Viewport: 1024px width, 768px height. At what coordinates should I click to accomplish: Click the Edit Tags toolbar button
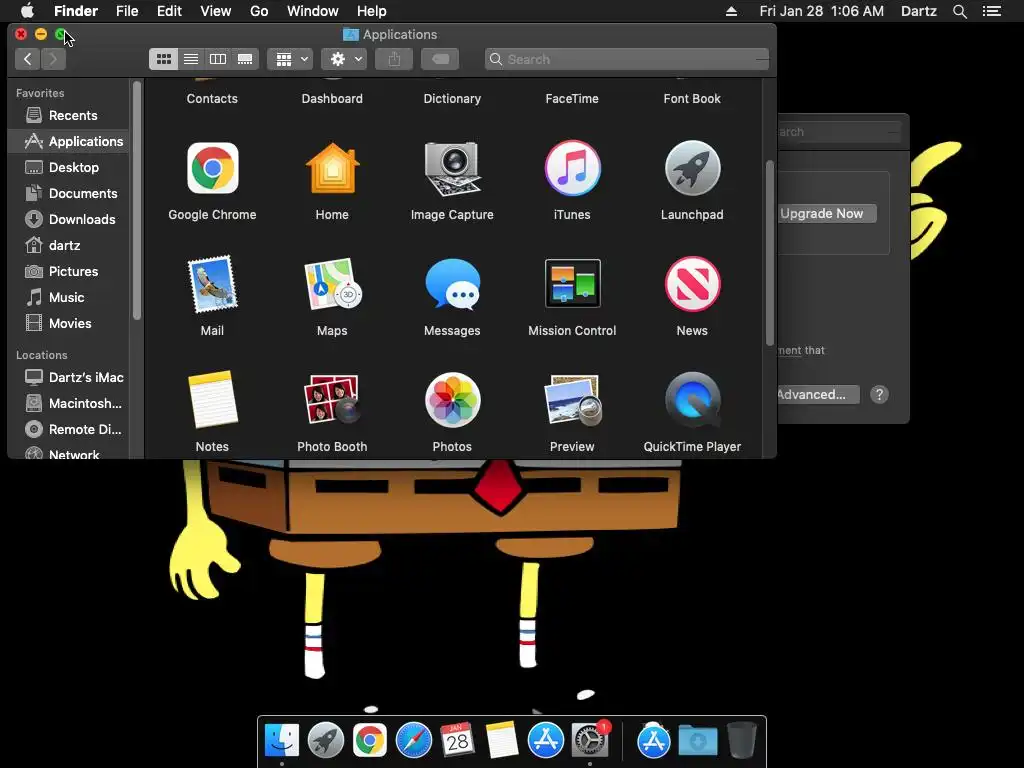coord(440,59)
